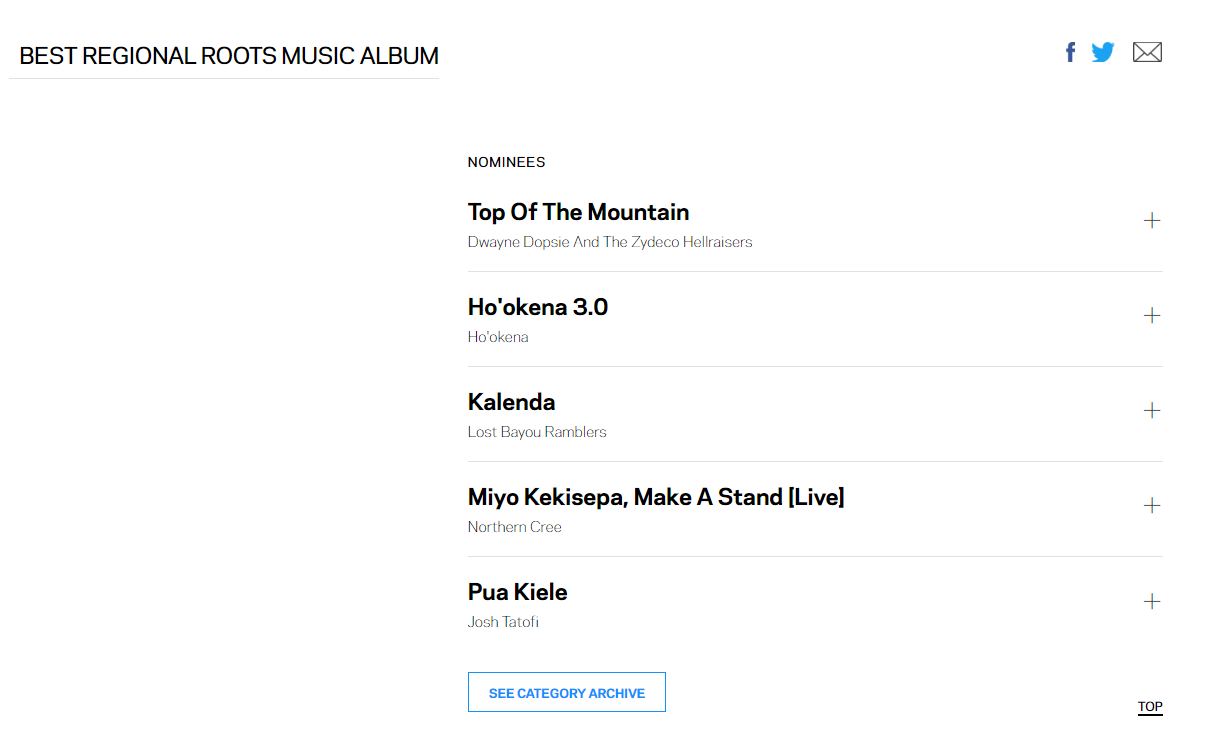Expand Top Of The Mountain plus icon
This screenshot has height=743, width=1206.
point(1152,221)
